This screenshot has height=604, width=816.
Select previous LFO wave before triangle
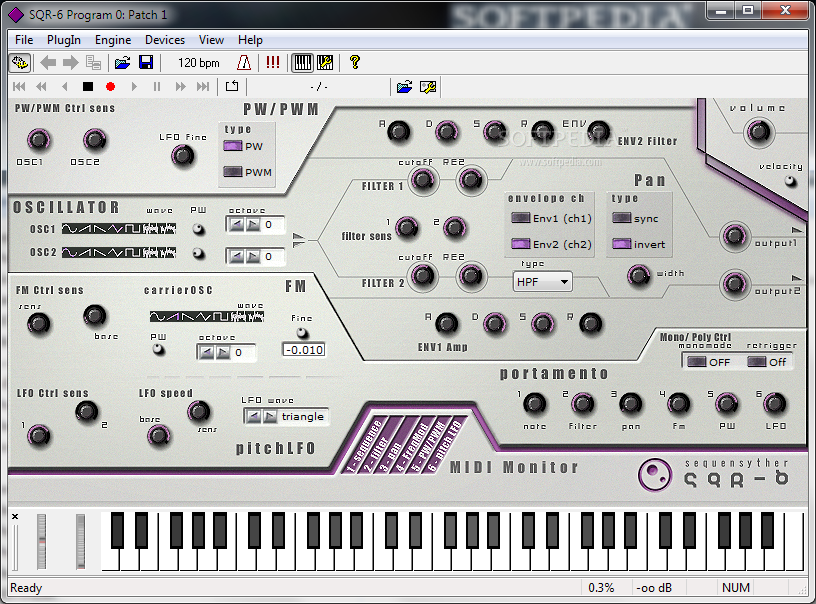point(253,417)
